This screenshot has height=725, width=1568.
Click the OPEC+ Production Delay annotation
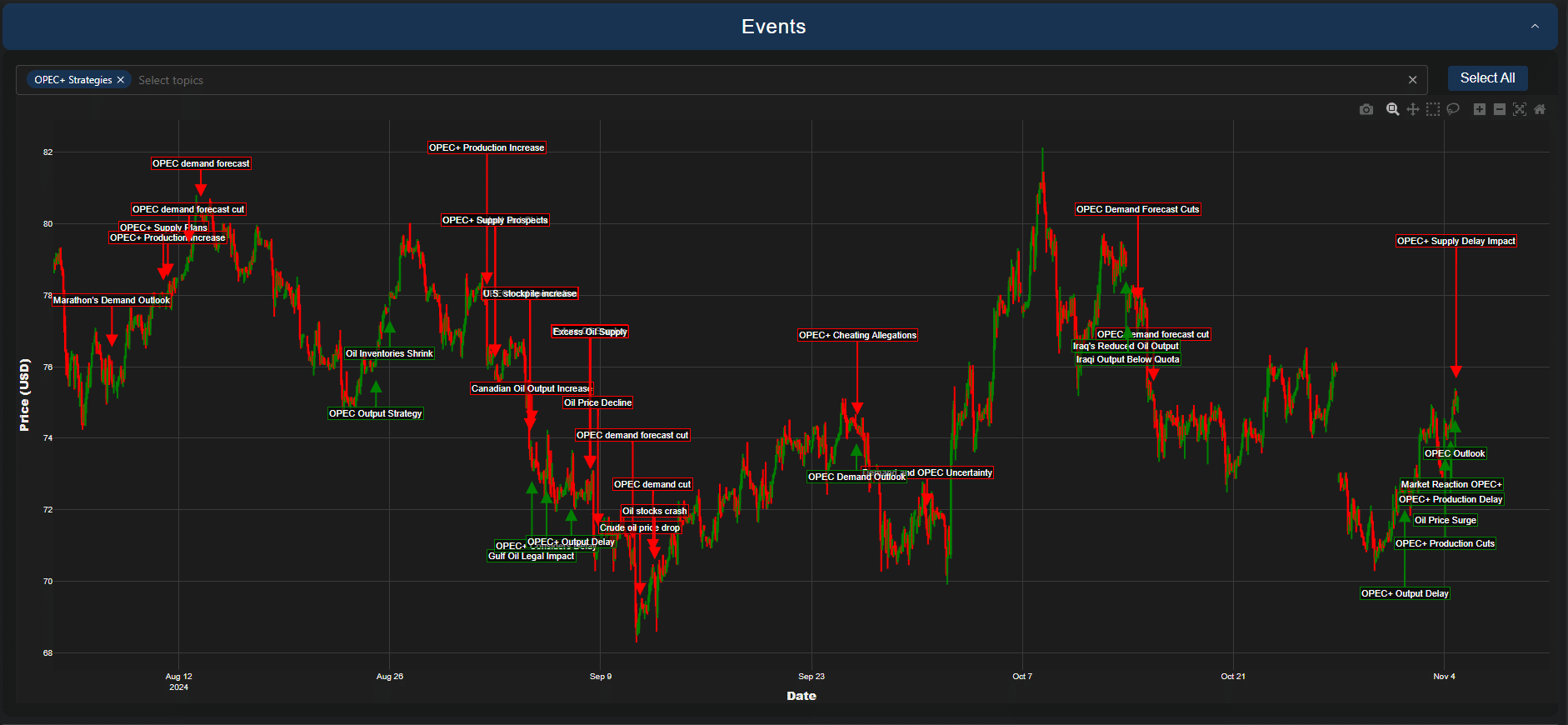pos(1451,499)
